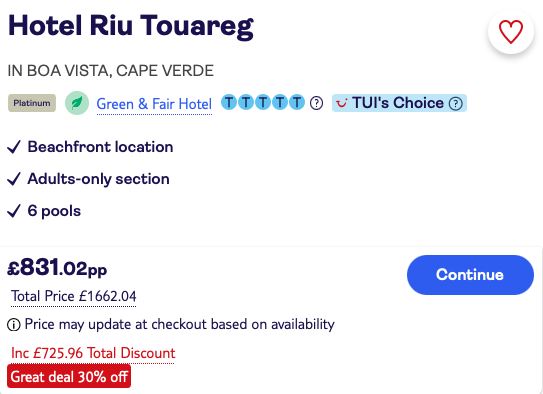This screenshot has height=394, width=543.
Task: Click the fifth T rating circle
Action: click(x=297, y=102)
